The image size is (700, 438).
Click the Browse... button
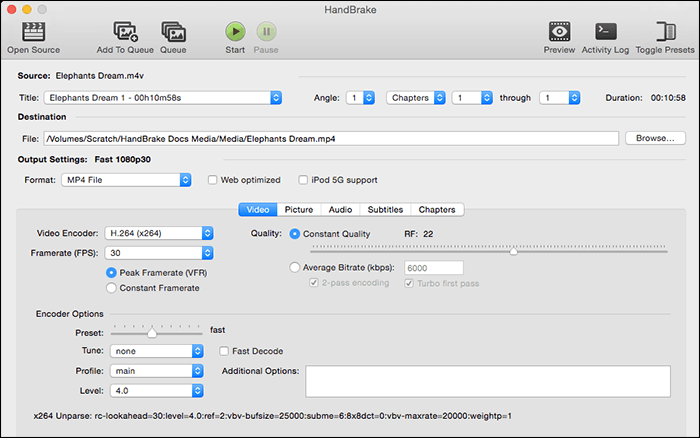(x=655, y=138)
